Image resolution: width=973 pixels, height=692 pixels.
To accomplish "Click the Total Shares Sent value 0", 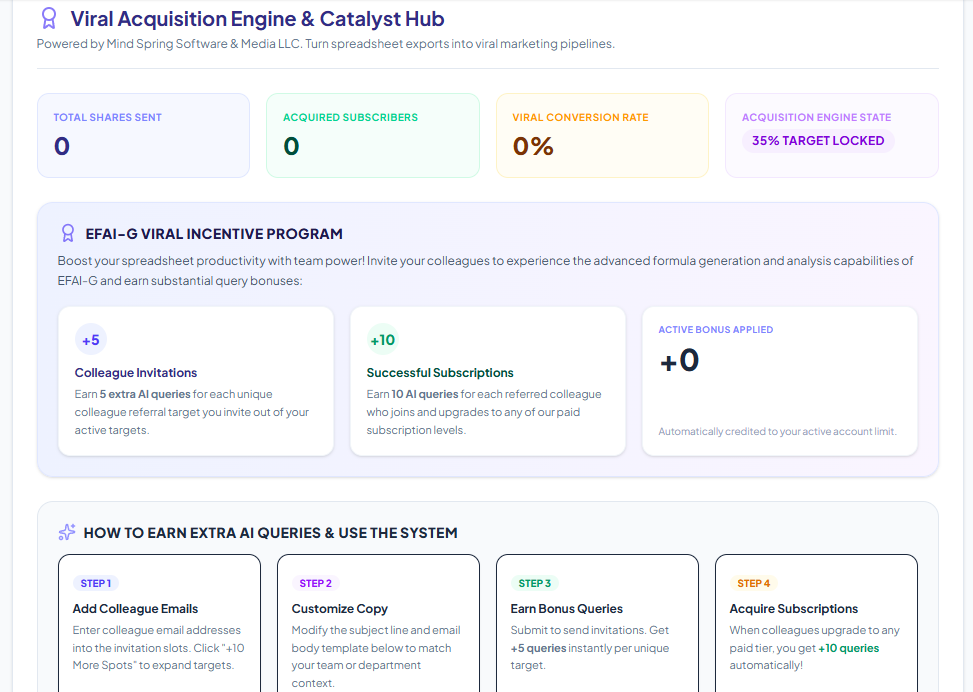I will tap(62, 146).
